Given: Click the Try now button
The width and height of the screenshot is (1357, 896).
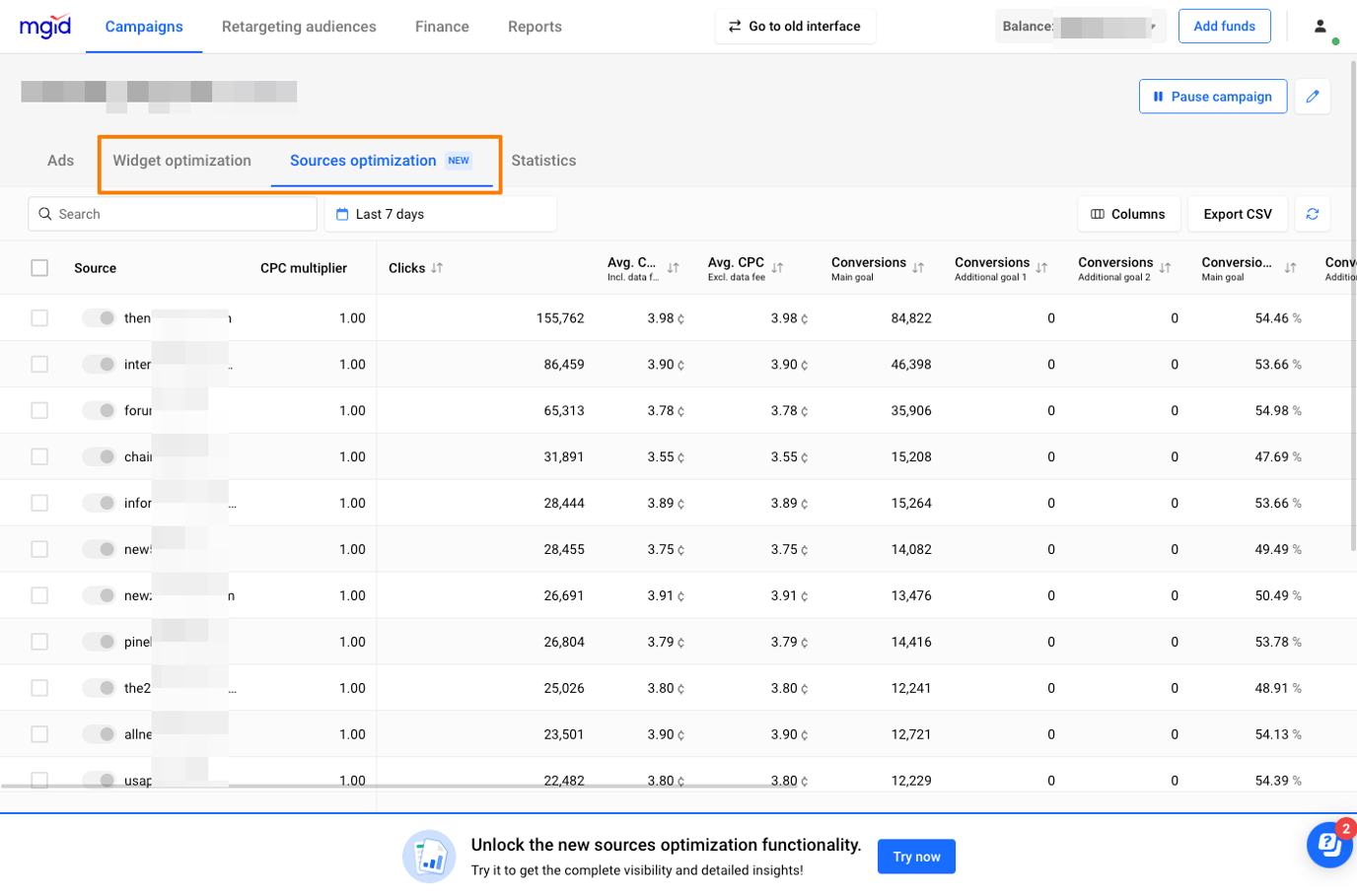Looking at the screenshot, I should [x=915, y=857].
